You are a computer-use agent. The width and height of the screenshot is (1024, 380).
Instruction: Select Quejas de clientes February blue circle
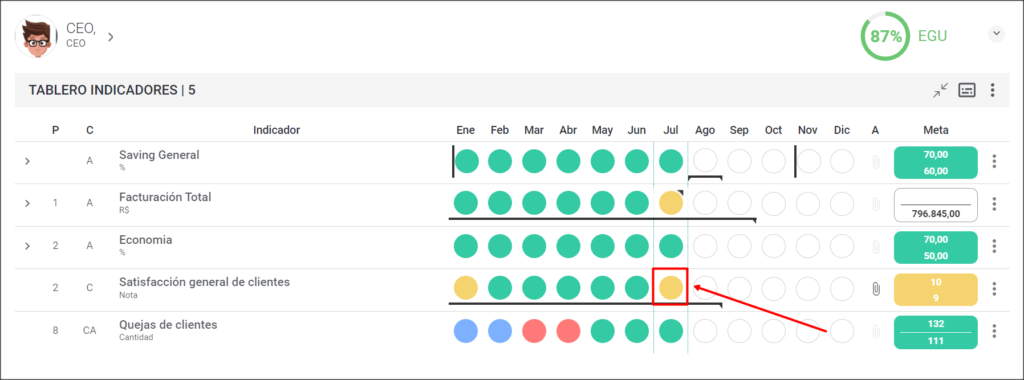click(500, 331)
